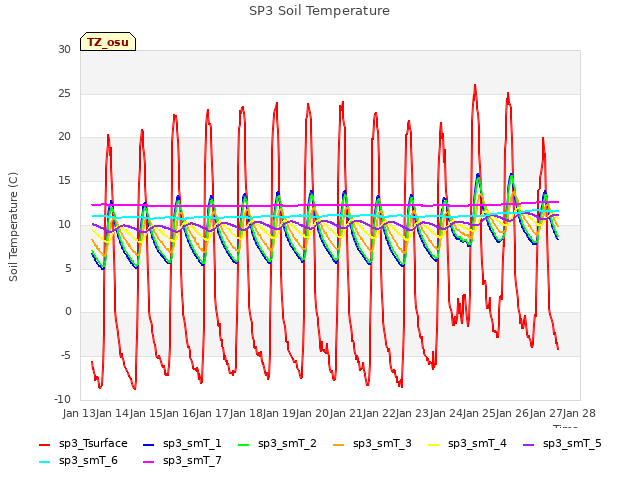Click the TZ_osu annotation label

tap(108, 42)
